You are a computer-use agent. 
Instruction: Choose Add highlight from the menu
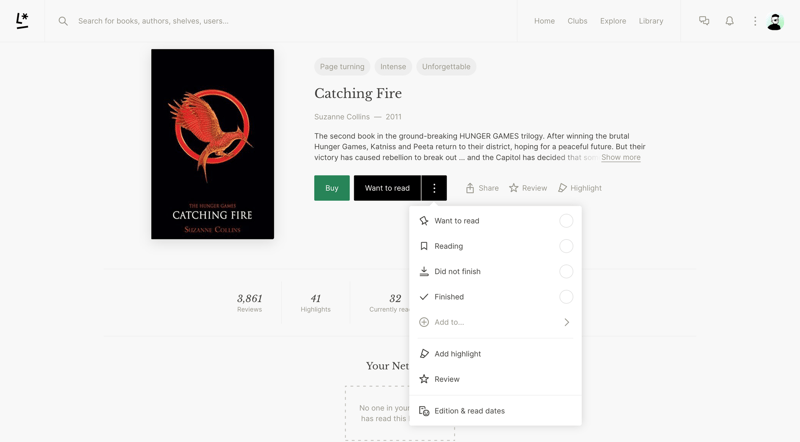coord(457,354)
